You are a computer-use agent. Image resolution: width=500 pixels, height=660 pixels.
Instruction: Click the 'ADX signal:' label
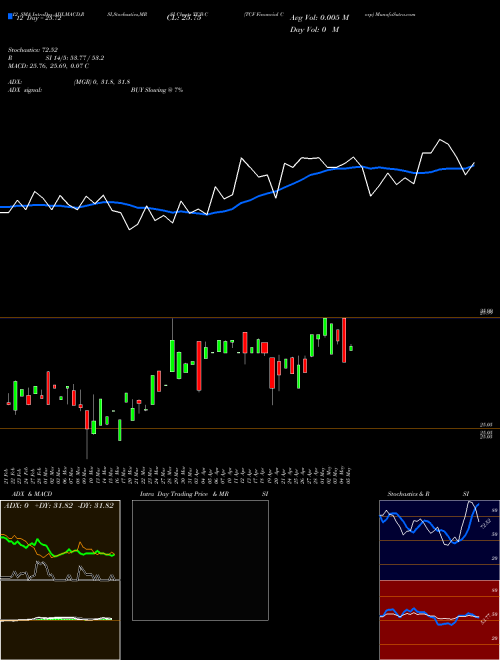25,90
